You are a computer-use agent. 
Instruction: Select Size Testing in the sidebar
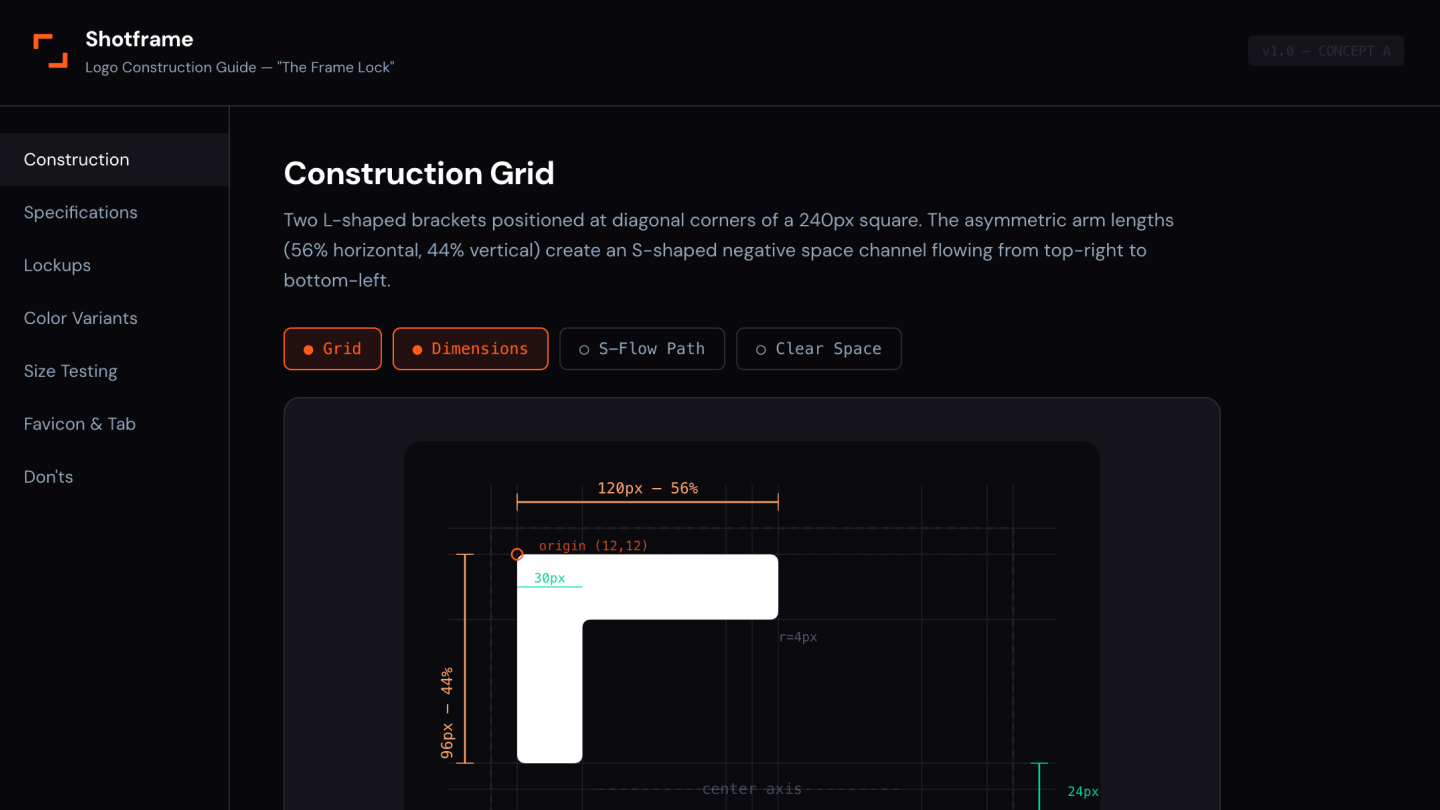(71, 372)
